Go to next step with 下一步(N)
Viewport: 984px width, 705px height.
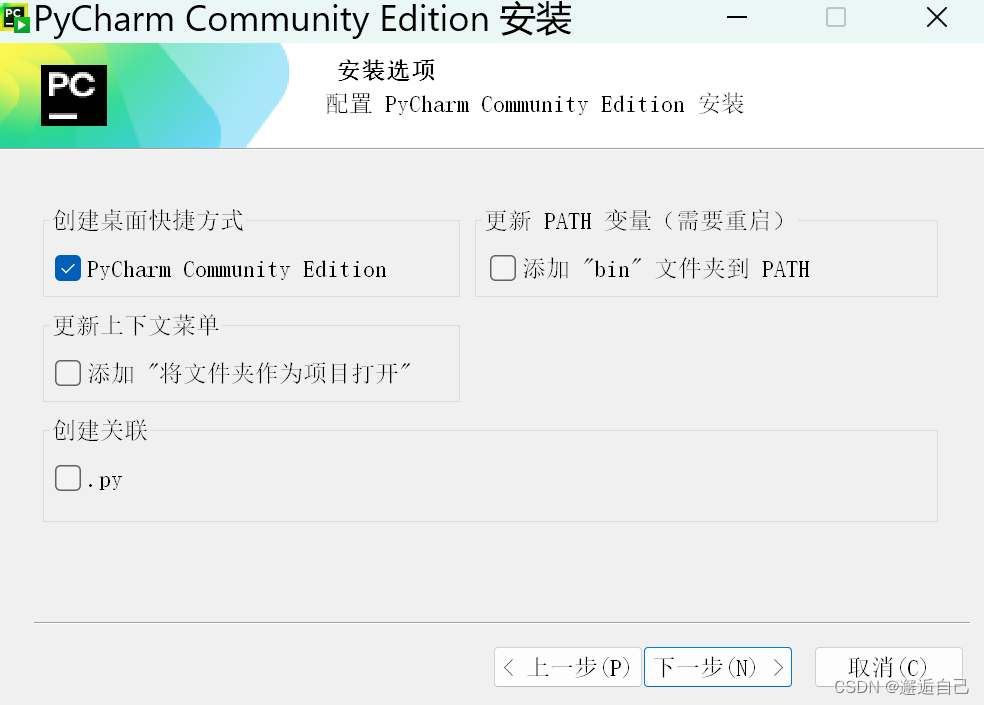tap(717, 667)
